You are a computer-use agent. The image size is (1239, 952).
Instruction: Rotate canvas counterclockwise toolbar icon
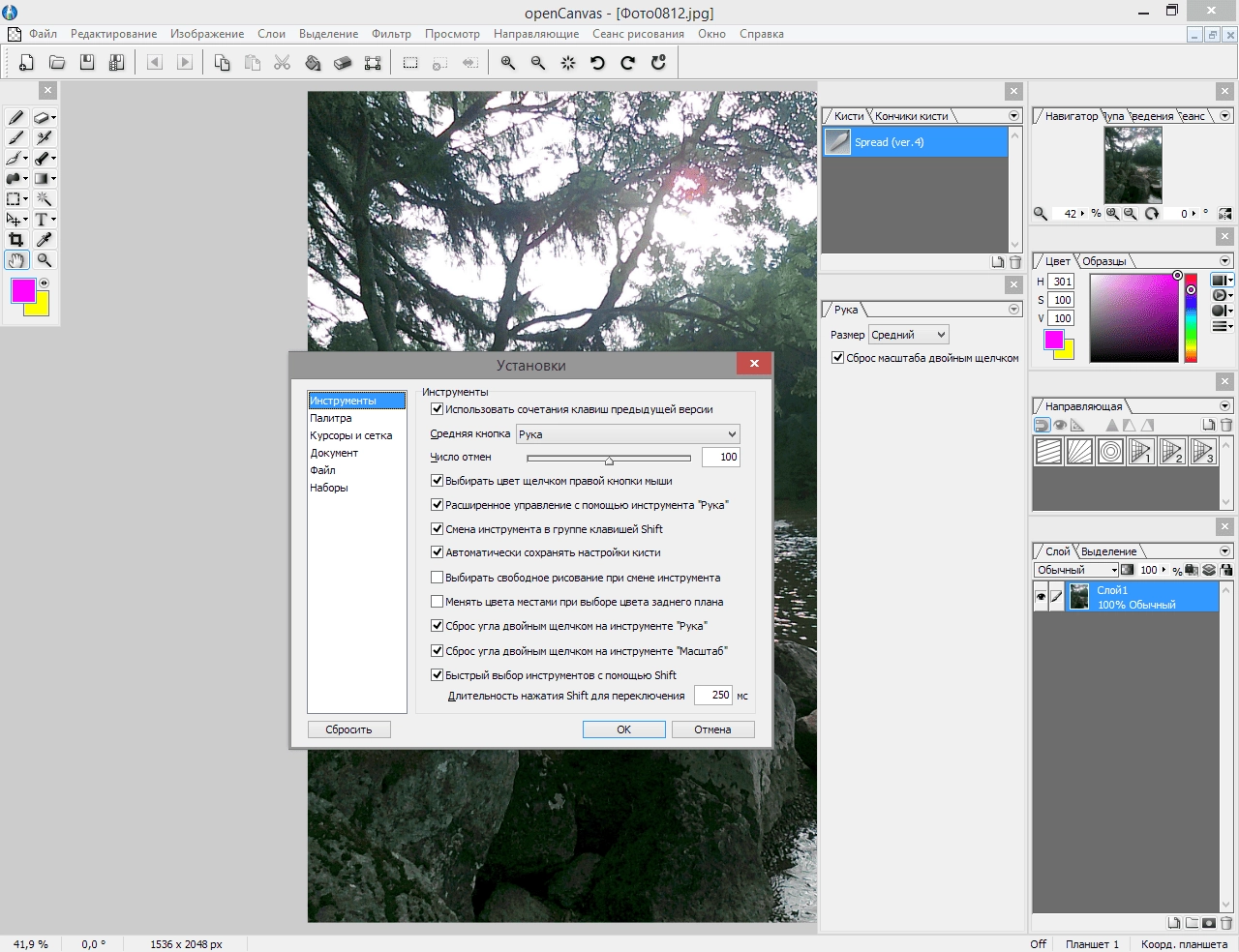click(597, 63)
